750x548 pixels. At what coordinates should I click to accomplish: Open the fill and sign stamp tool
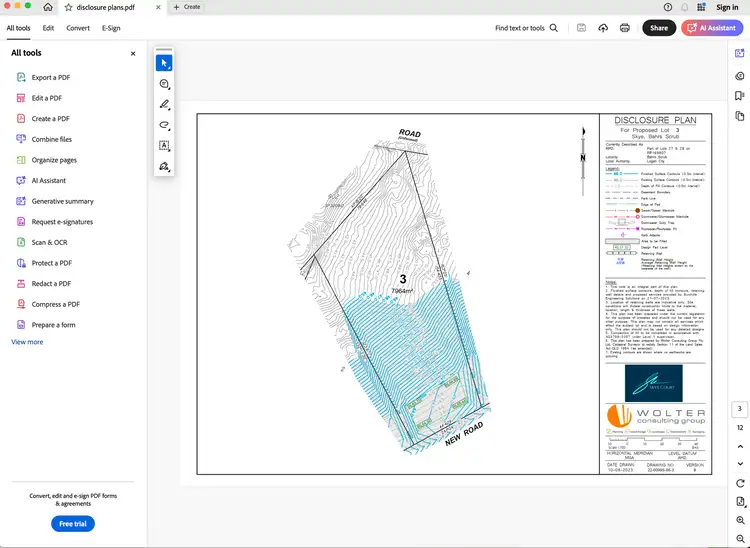point(164,166)
